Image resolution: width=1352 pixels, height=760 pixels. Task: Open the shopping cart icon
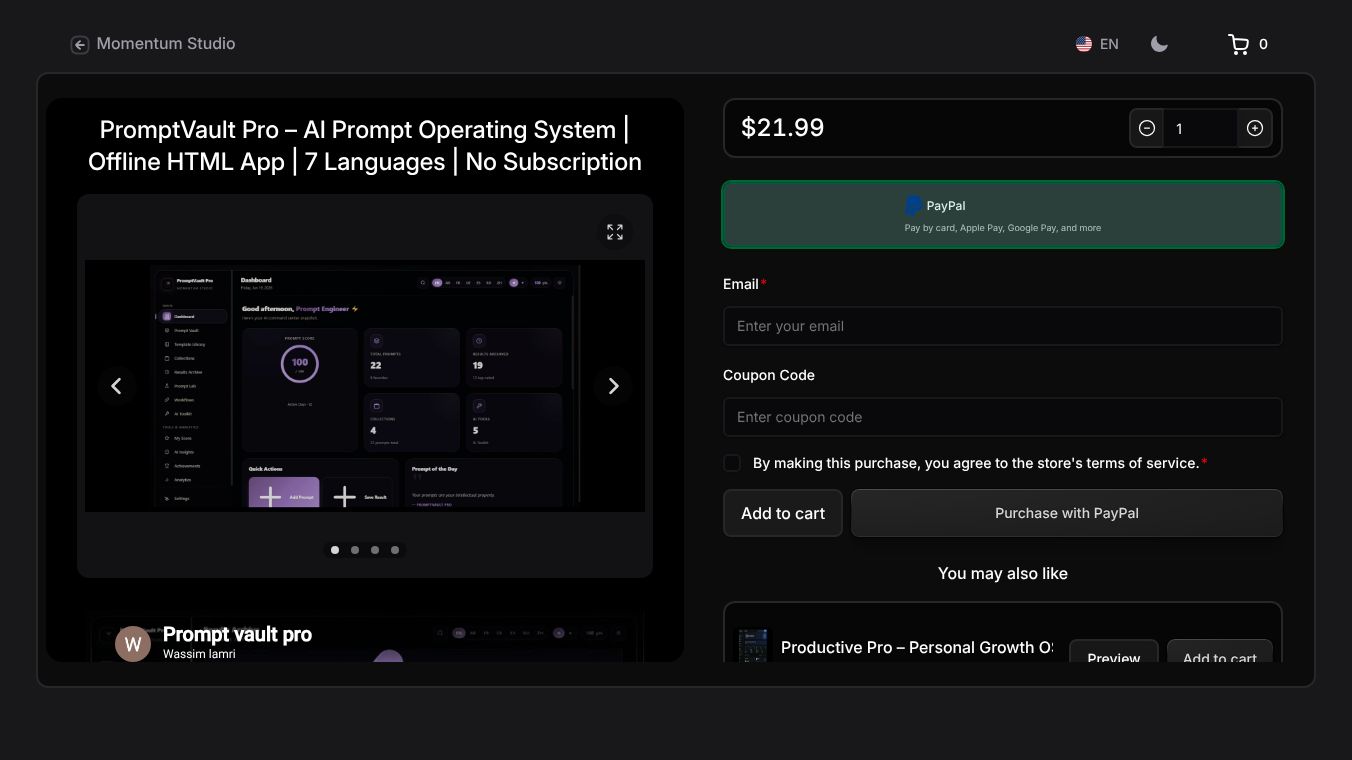click(1239, 44)
